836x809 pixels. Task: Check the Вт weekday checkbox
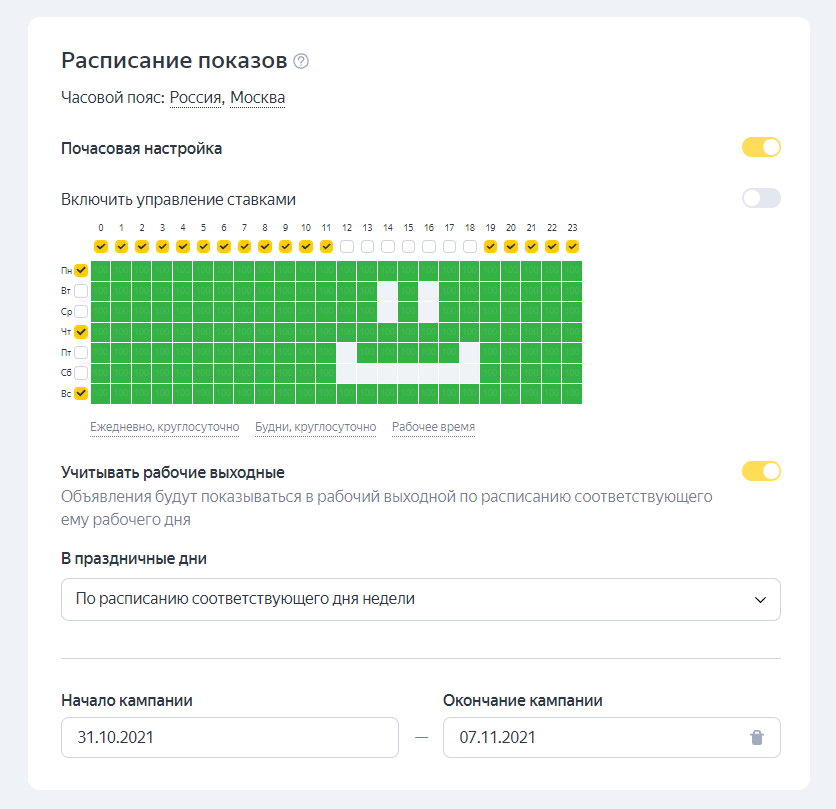[x=81, y=291]
